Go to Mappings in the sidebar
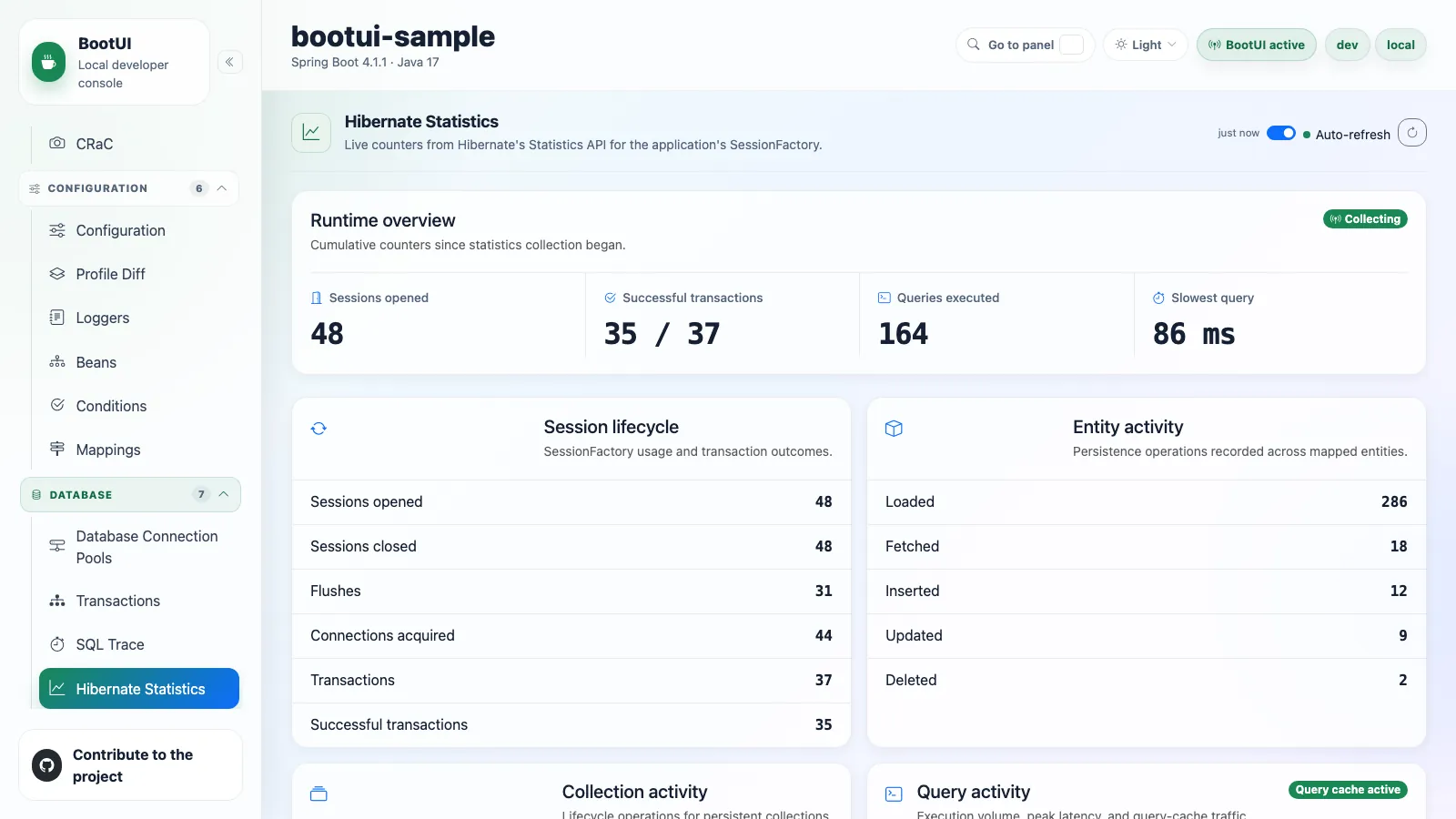The height and width of the screenshot is (819, 1456). [139, 450]
